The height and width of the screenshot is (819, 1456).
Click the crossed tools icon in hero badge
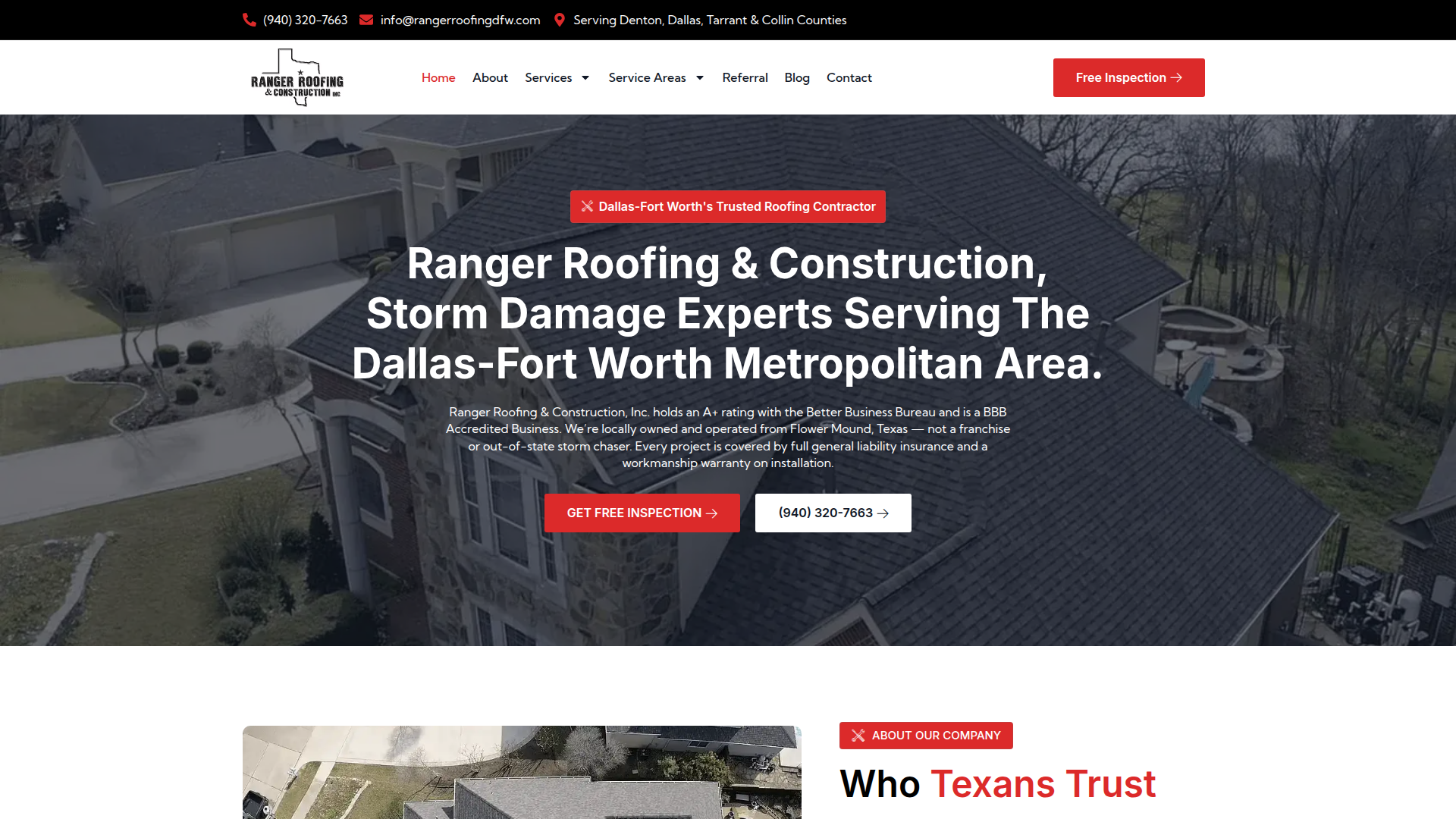point(587,206)
